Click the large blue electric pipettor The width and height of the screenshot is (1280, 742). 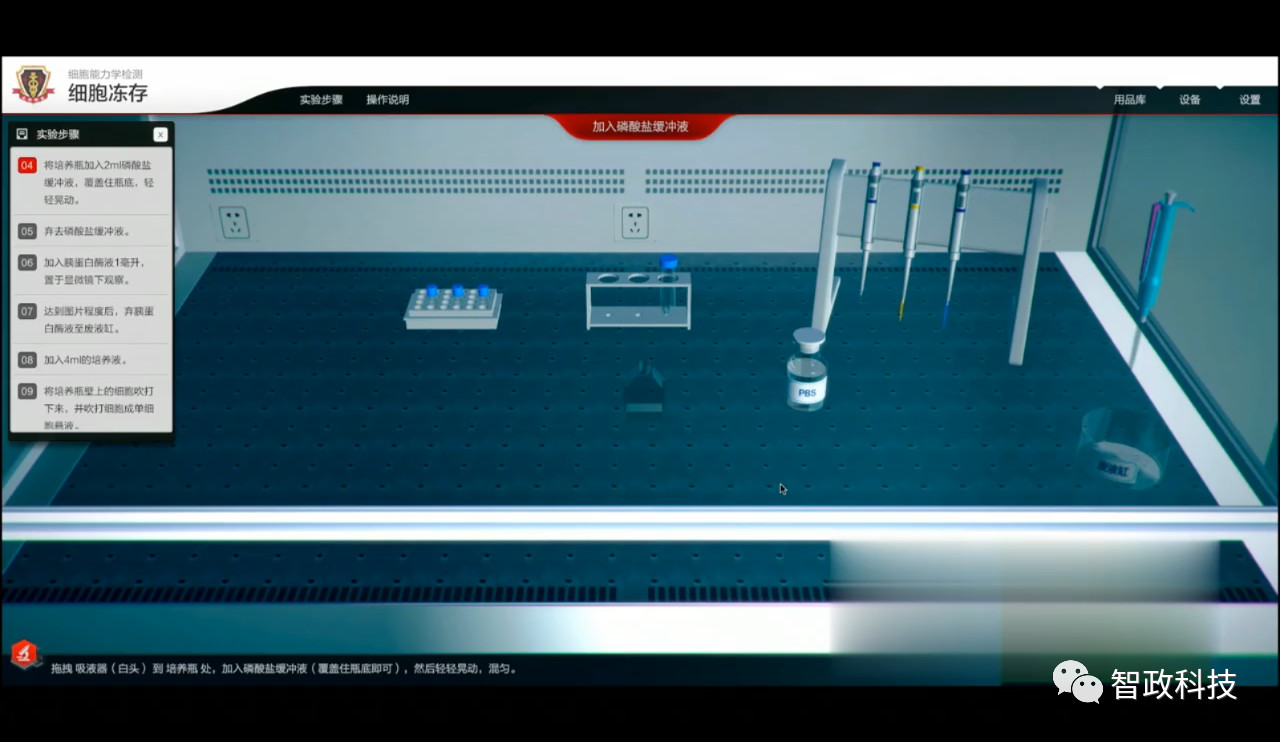(x=1160, y=250)
